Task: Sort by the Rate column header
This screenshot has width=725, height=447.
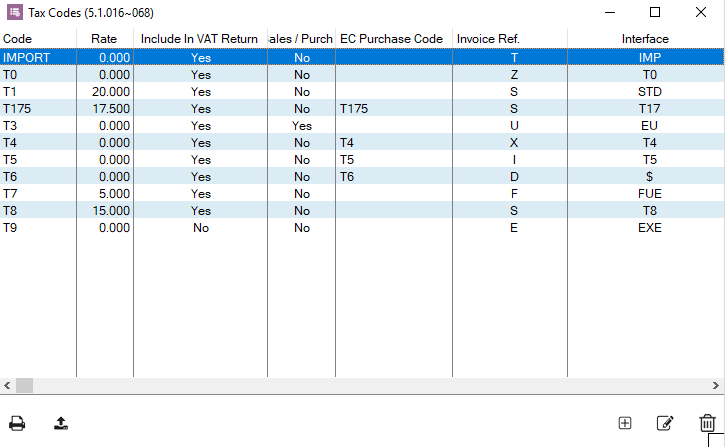Action: tap(105, 39)
